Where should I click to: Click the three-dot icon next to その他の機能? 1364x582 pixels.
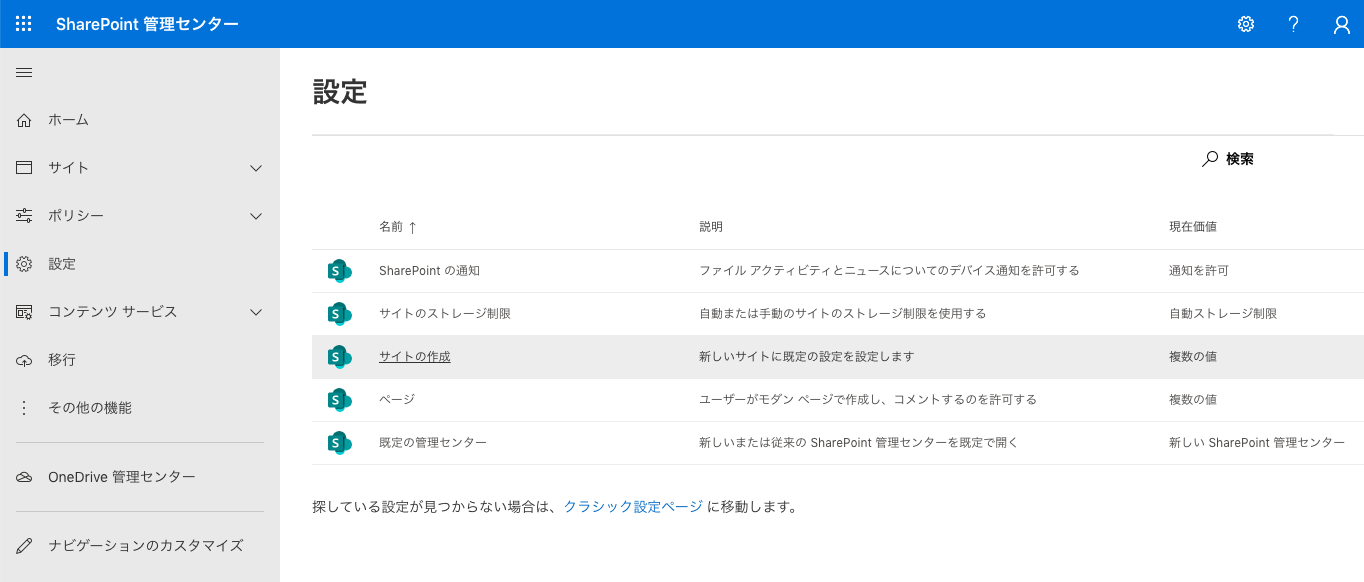pos(25,408)
